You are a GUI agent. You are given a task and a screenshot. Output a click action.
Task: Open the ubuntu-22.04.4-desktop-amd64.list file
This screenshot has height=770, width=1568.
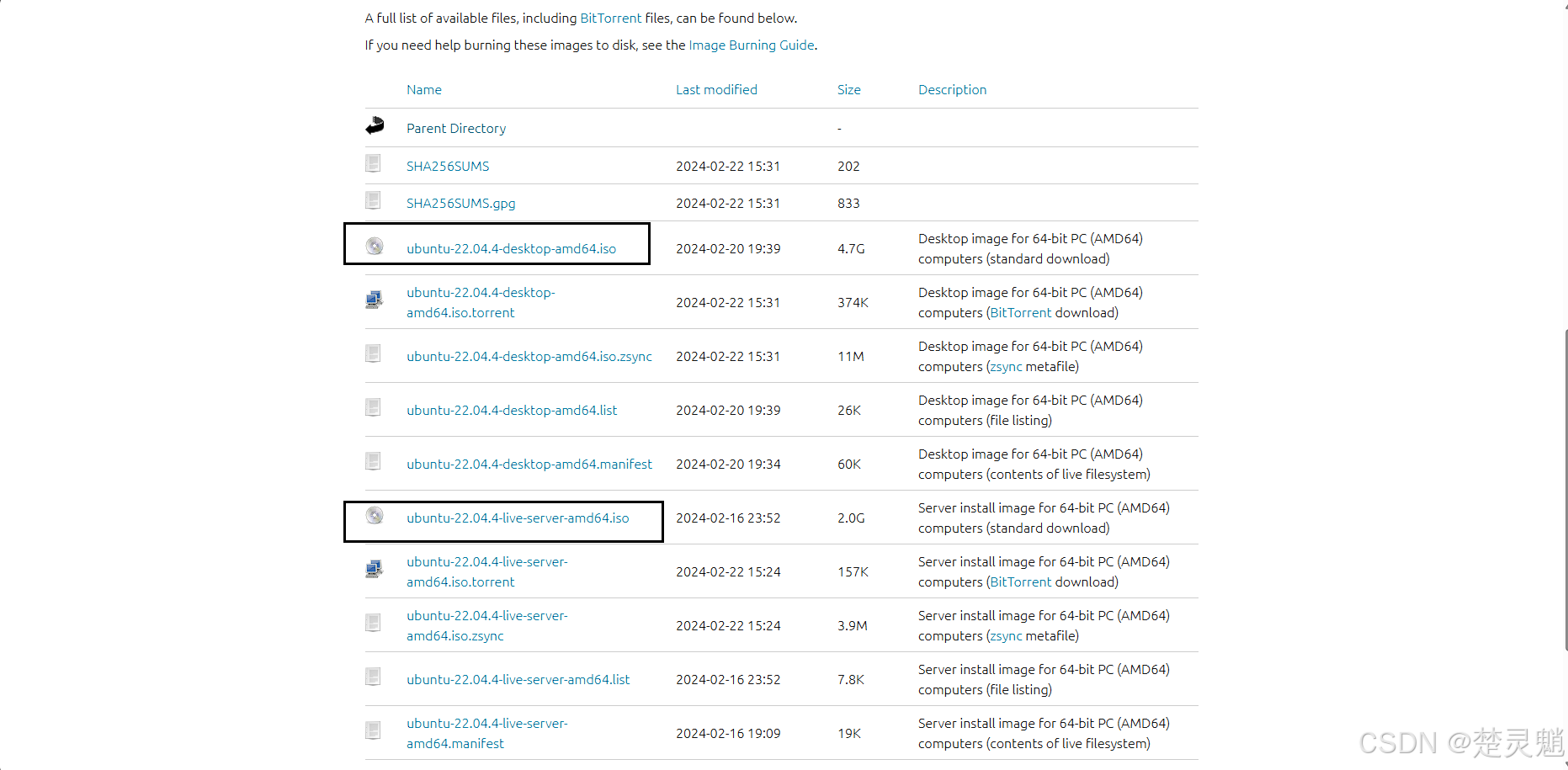point(512,411)
